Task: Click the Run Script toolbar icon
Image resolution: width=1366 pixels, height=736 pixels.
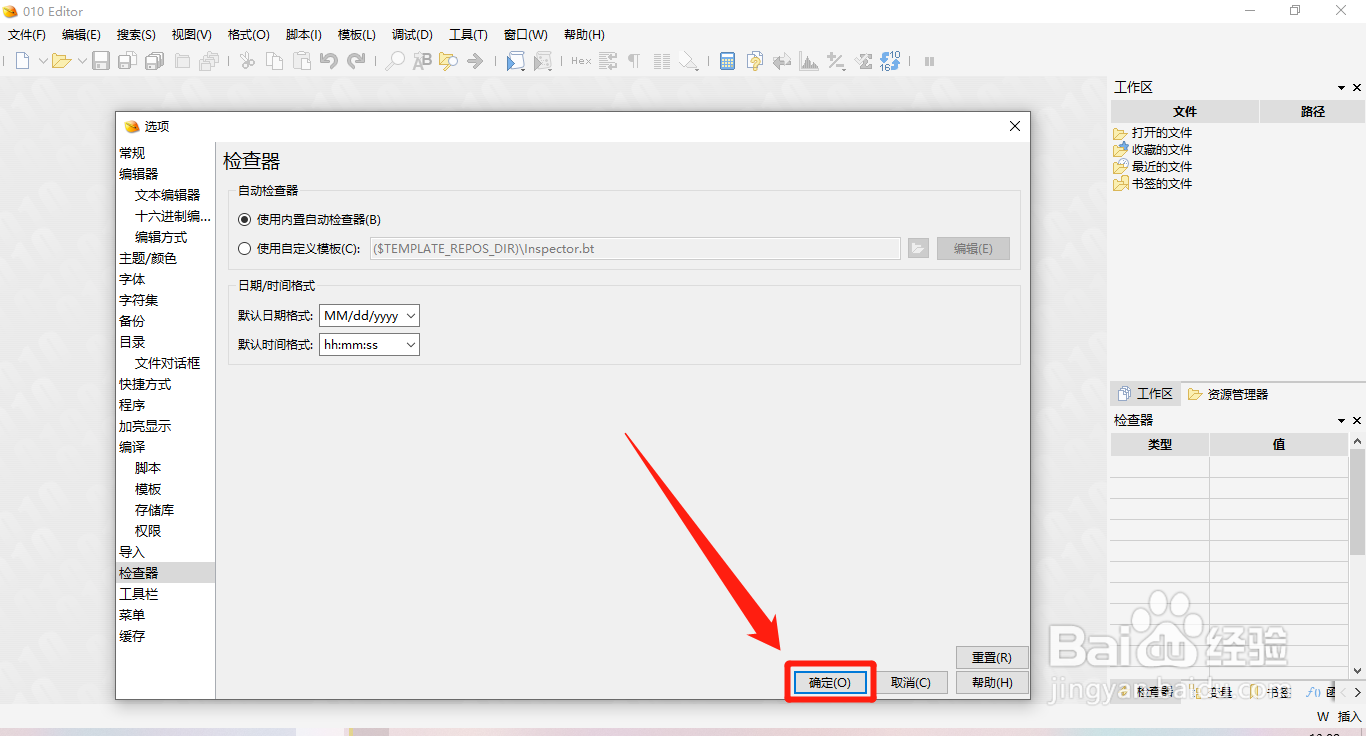Action: [515, 61]
